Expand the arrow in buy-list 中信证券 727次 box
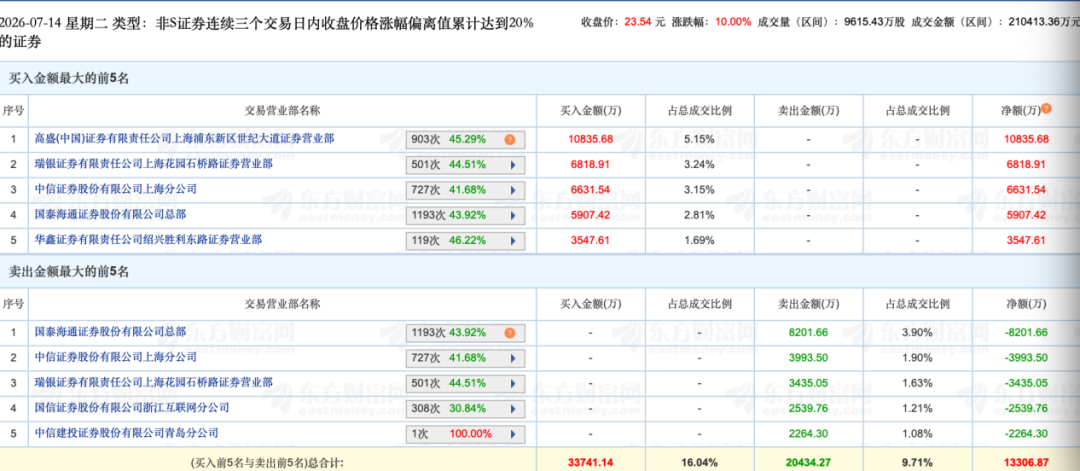Viewport: 1080px width, 471px height. (x=512, y=190)
